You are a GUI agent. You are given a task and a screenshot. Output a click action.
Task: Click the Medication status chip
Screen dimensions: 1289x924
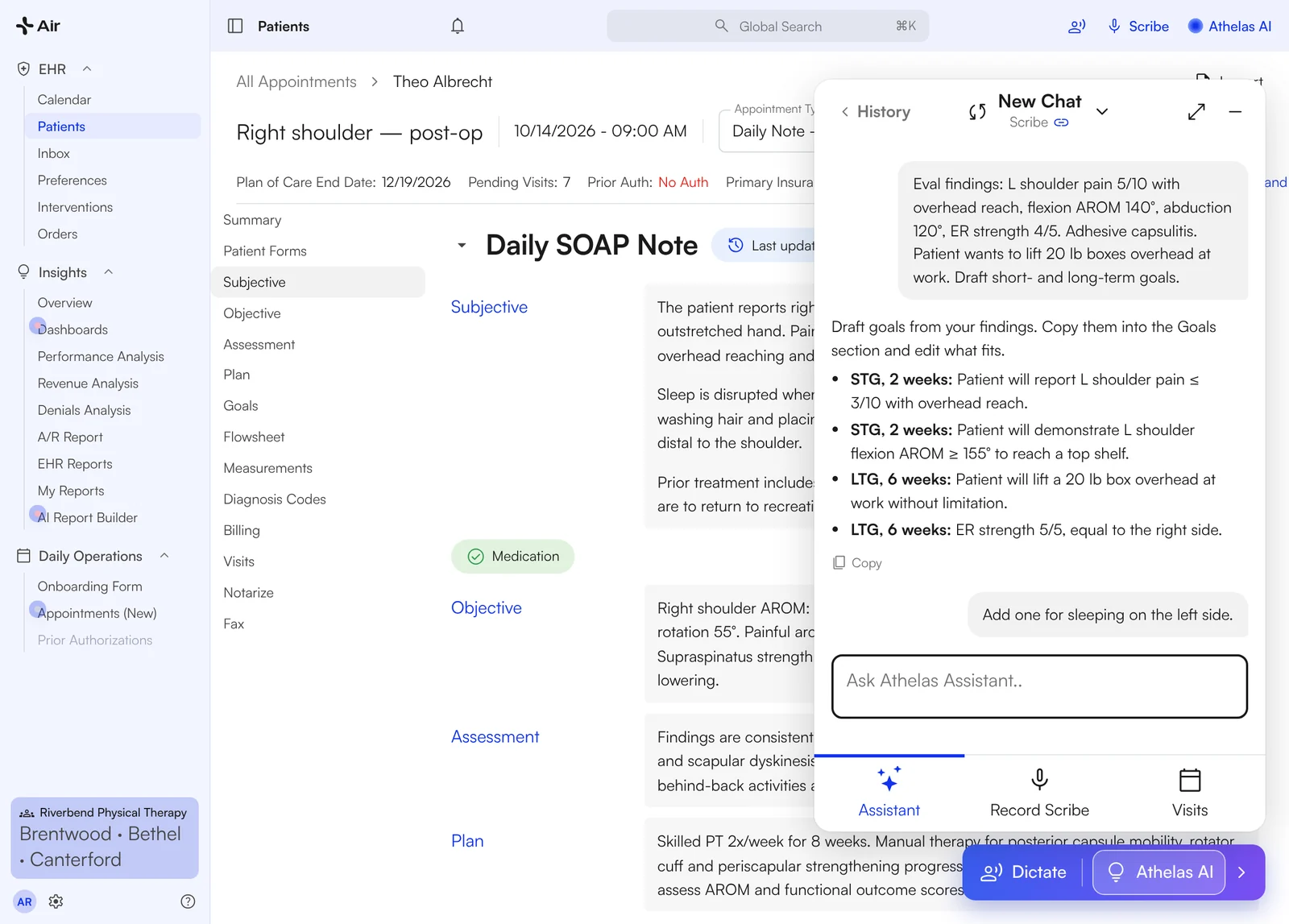click(512, 557)
